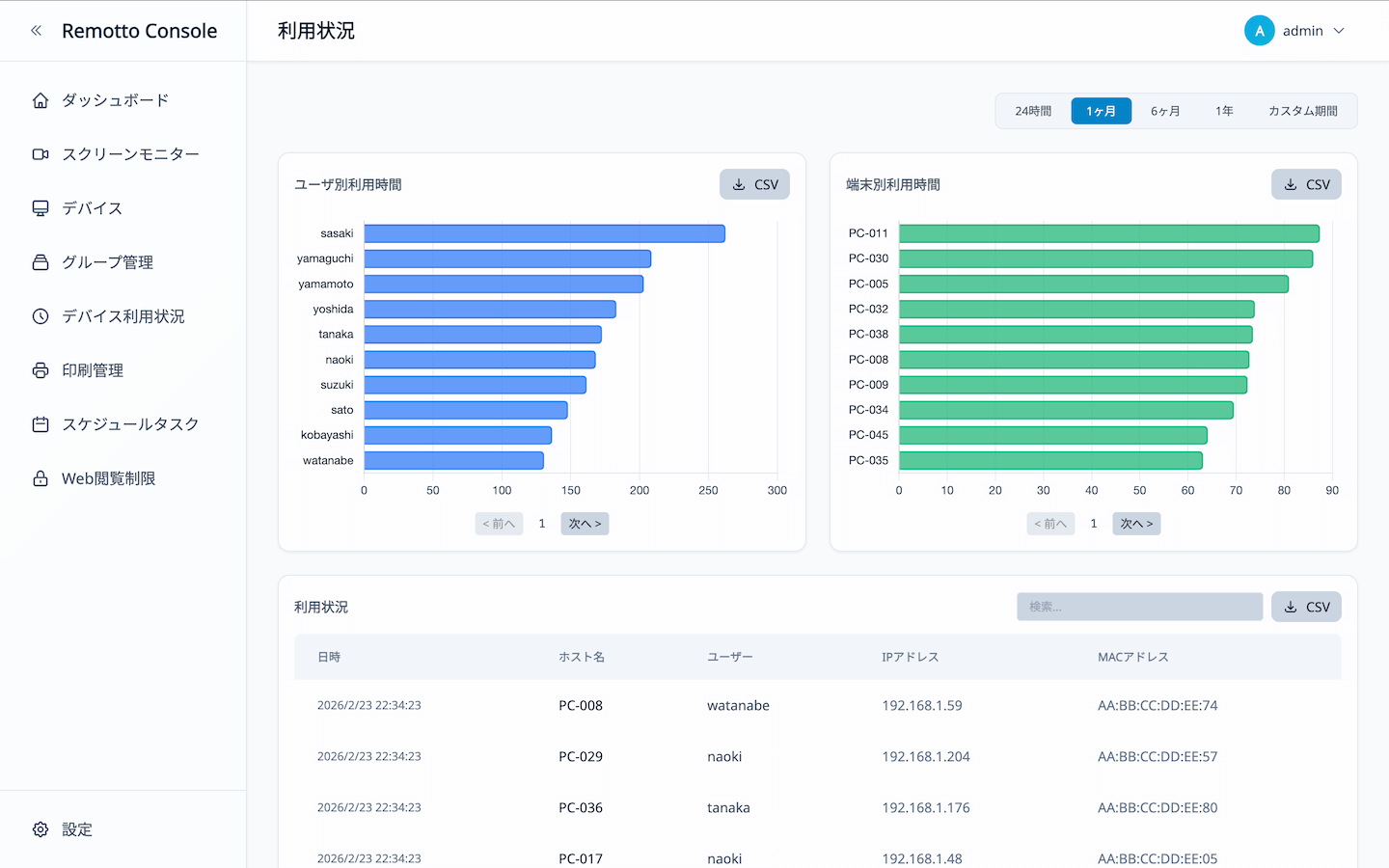The width and height of the screenshot is (1389, 868).
Task: Click MAC address AA:BB:CC:DD:EE:57
Action: click(x=1157, y=756)
